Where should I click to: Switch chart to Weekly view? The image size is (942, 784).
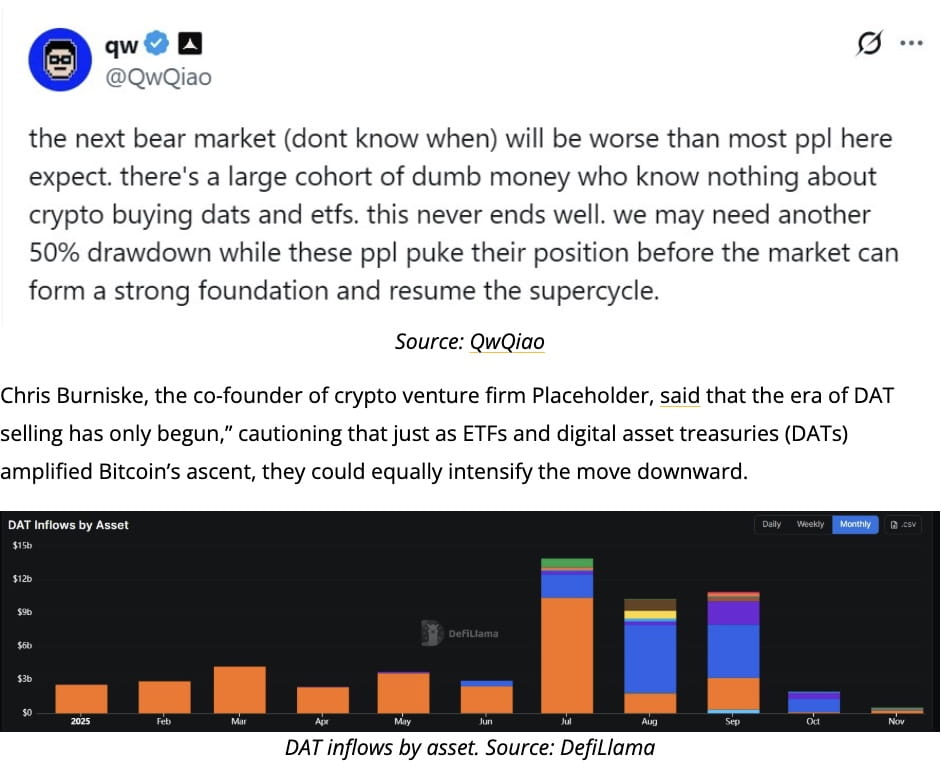810,524
